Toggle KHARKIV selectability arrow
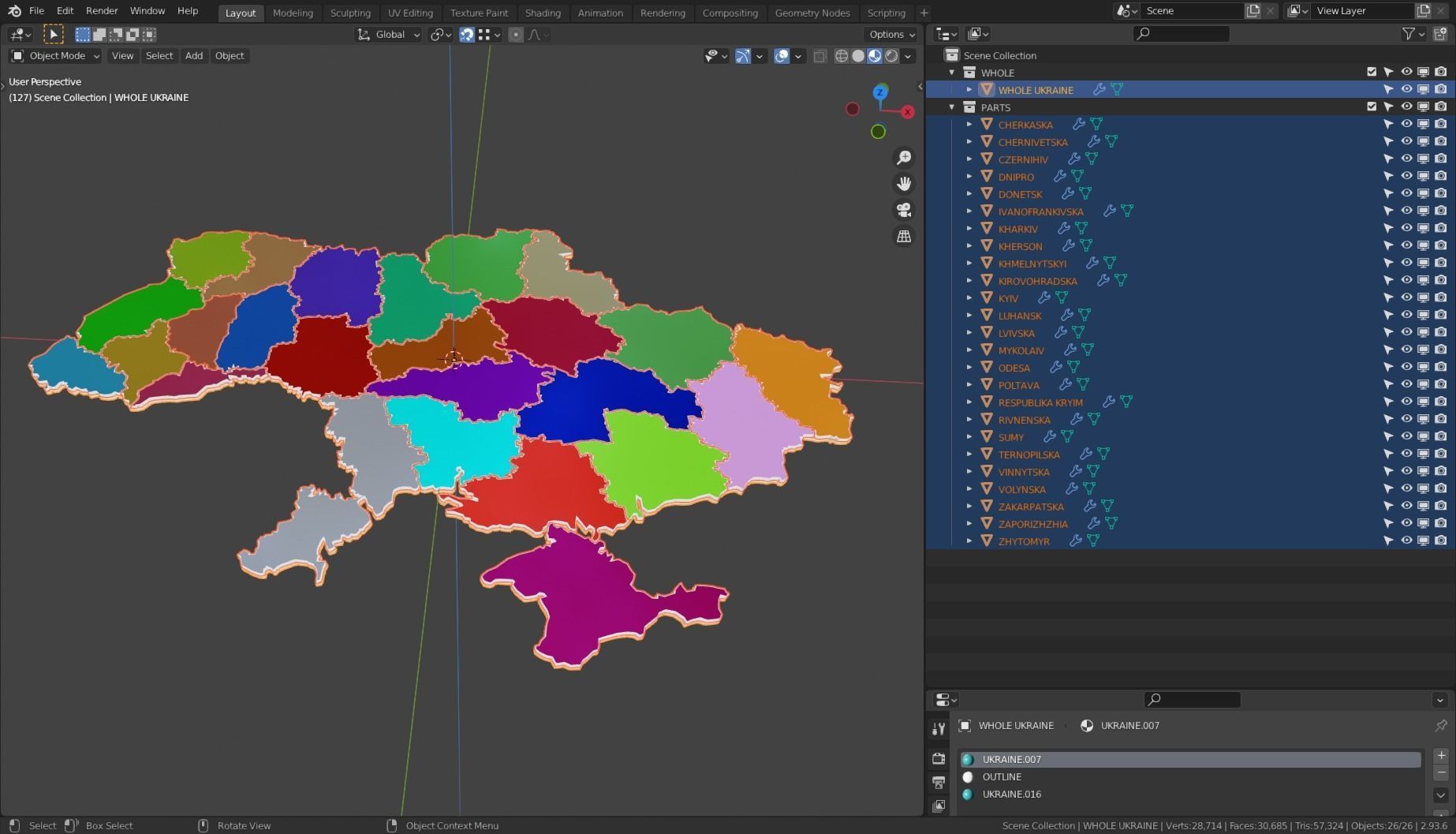 point(1389,229)
